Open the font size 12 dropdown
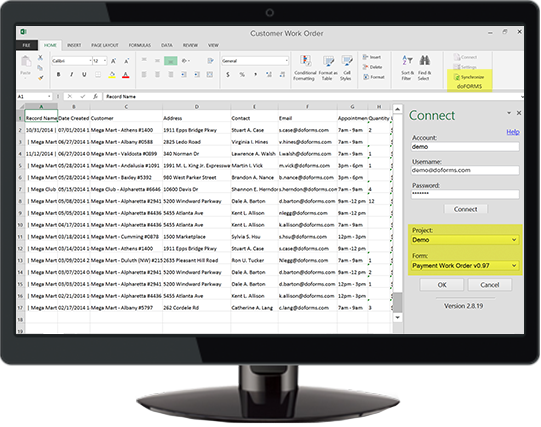This screenshot has height=427, width=541. click(105, 61)
